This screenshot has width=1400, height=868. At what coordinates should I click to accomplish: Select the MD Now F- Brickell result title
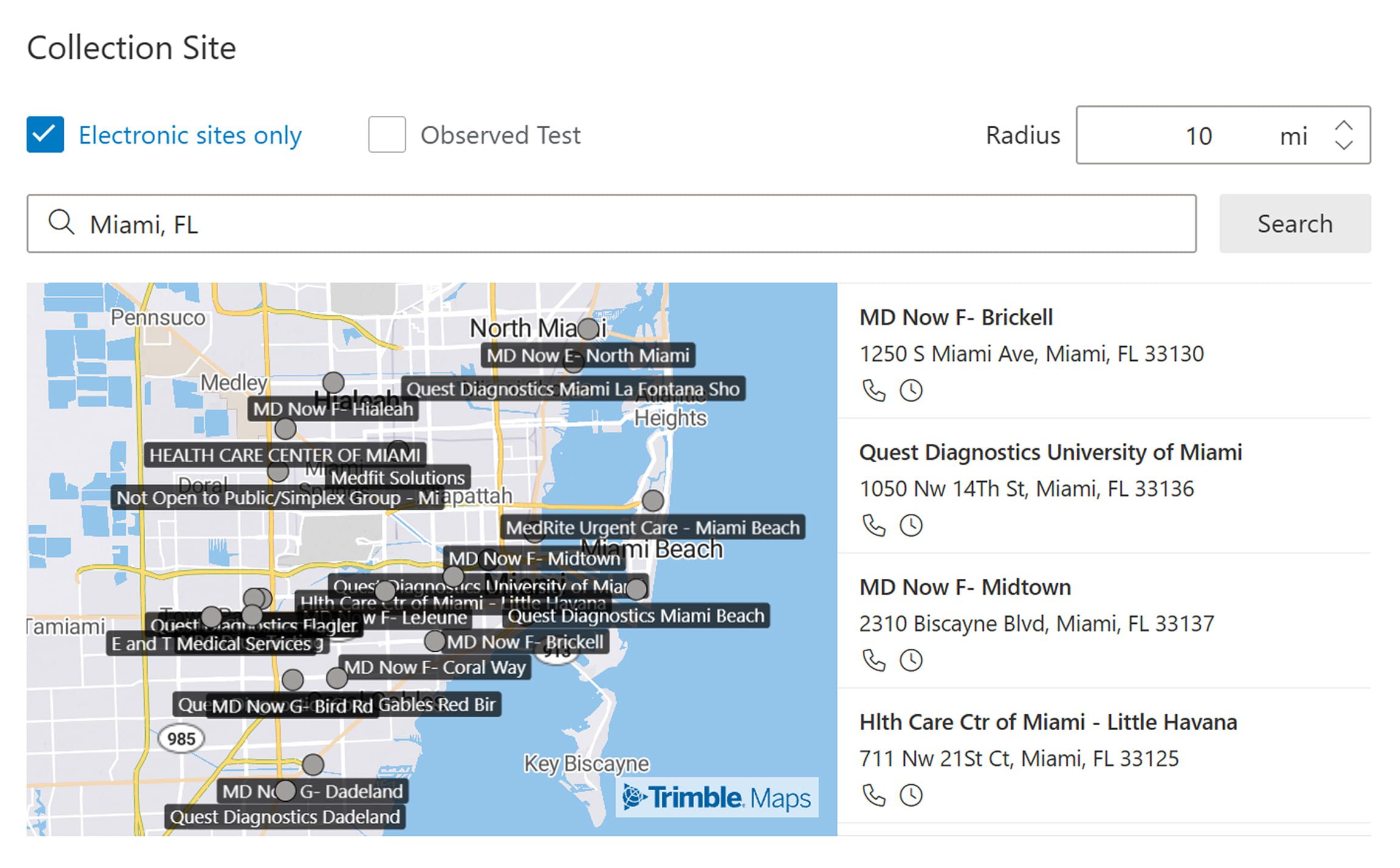click(956, 317)
